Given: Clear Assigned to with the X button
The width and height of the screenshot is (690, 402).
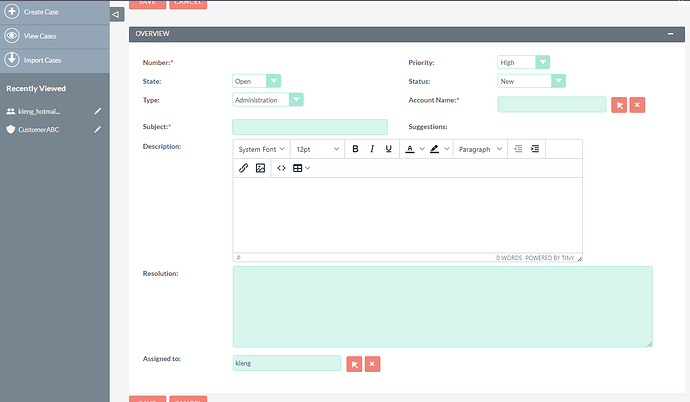Looking at the screenshot, I should [x=372, y=364].
